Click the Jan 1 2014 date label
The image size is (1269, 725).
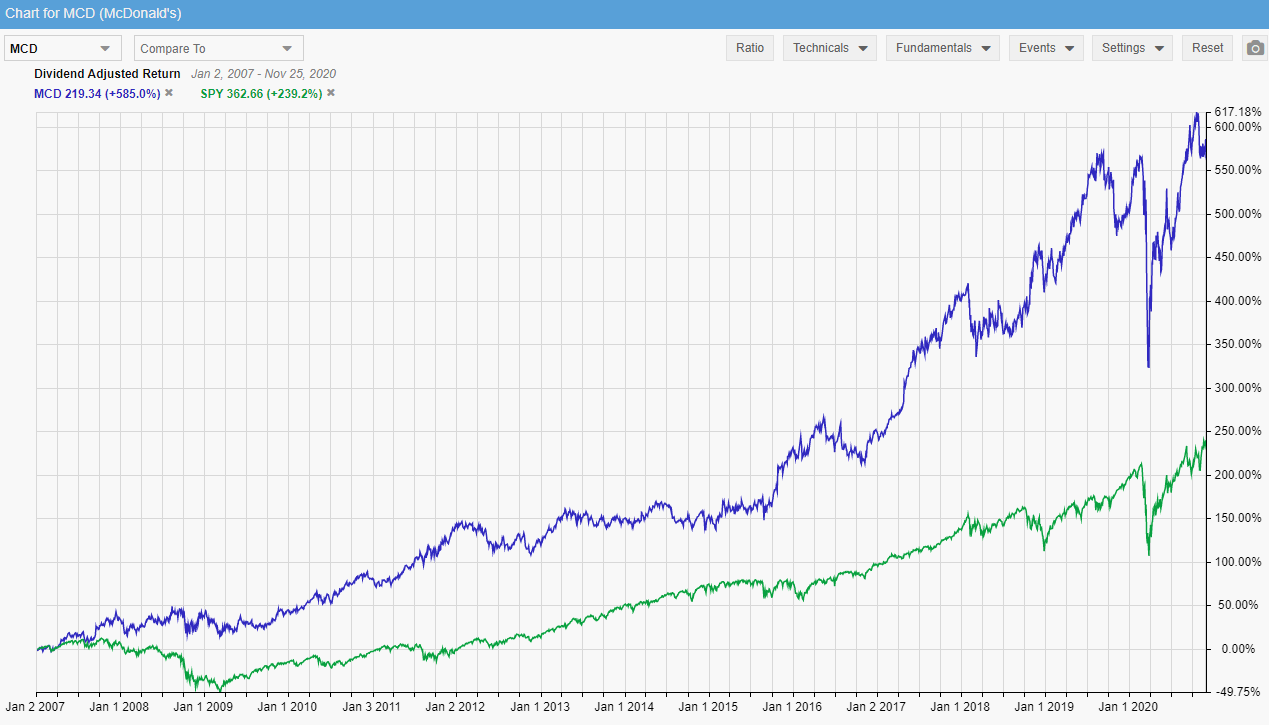(x=626, y=706)
